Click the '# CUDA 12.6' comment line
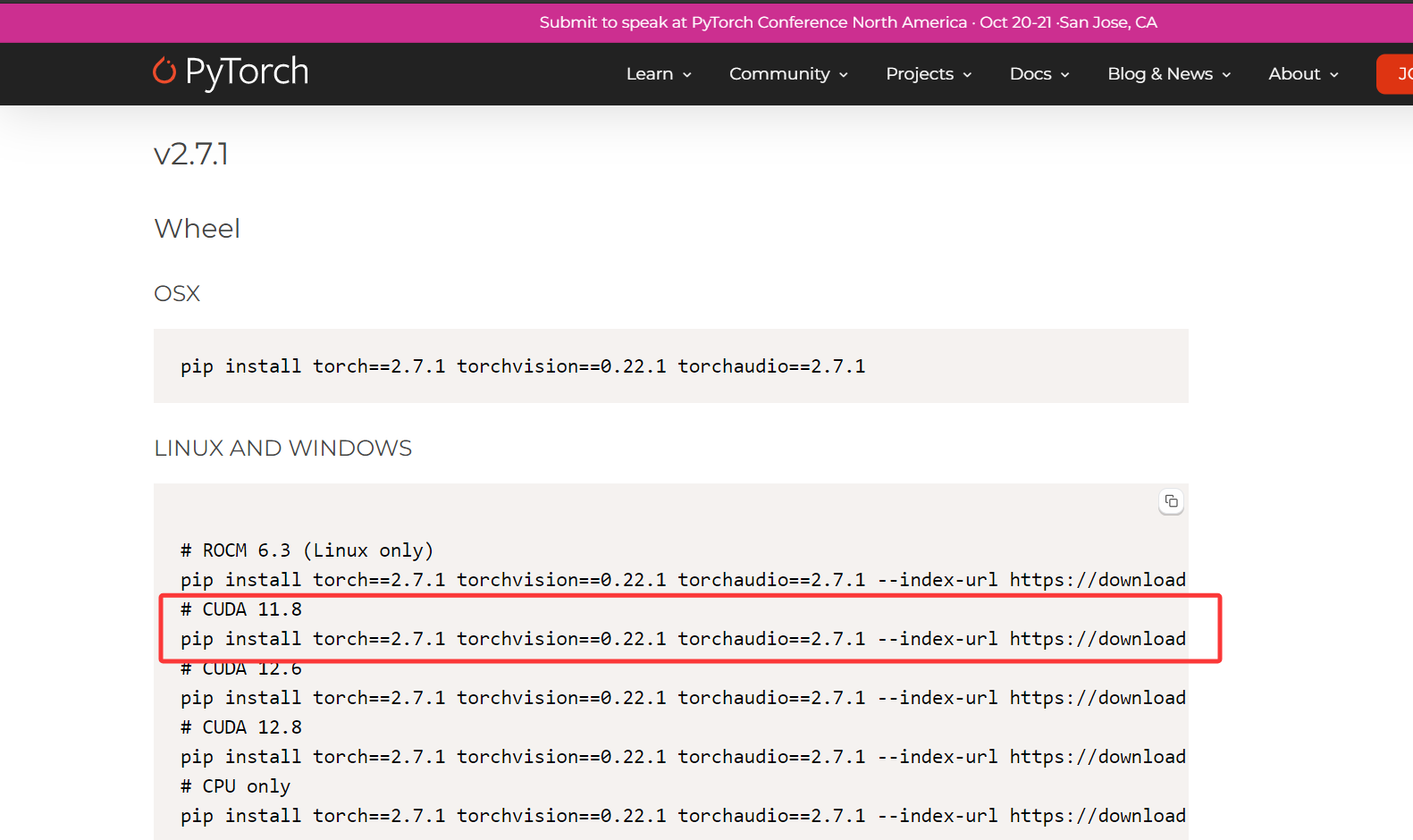Screen dimensions: 1413x840 tap(241, 668)
